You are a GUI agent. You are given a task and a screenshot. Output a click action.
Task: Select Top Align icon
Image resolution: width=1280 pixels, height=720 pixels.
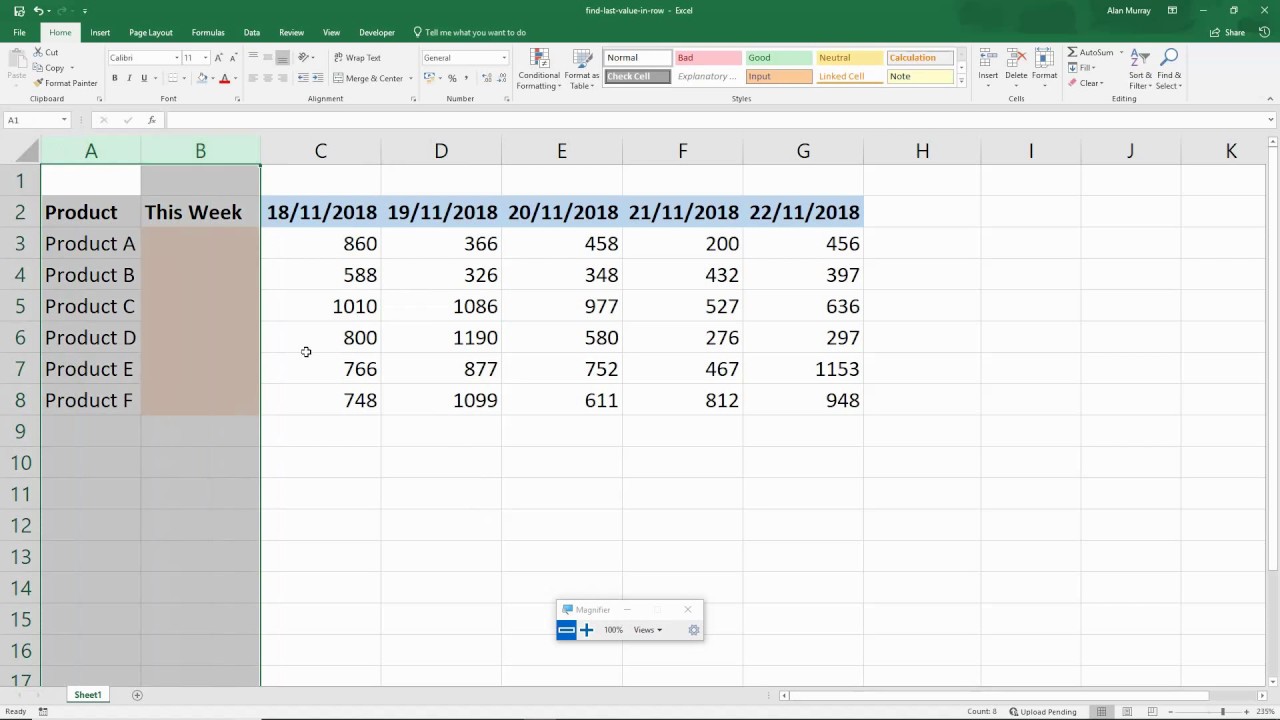tap(253, 57)
